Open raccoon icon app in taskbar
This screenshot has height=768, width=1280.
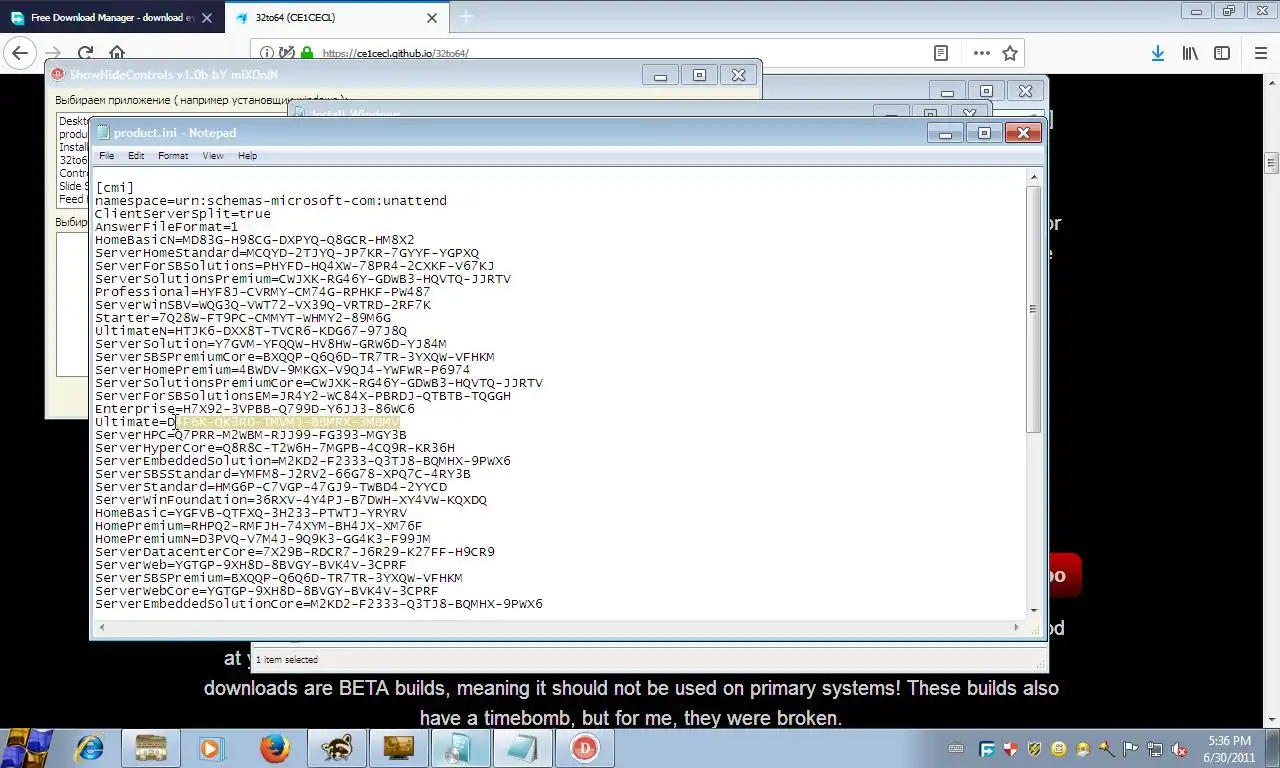[x=336, y=748]
